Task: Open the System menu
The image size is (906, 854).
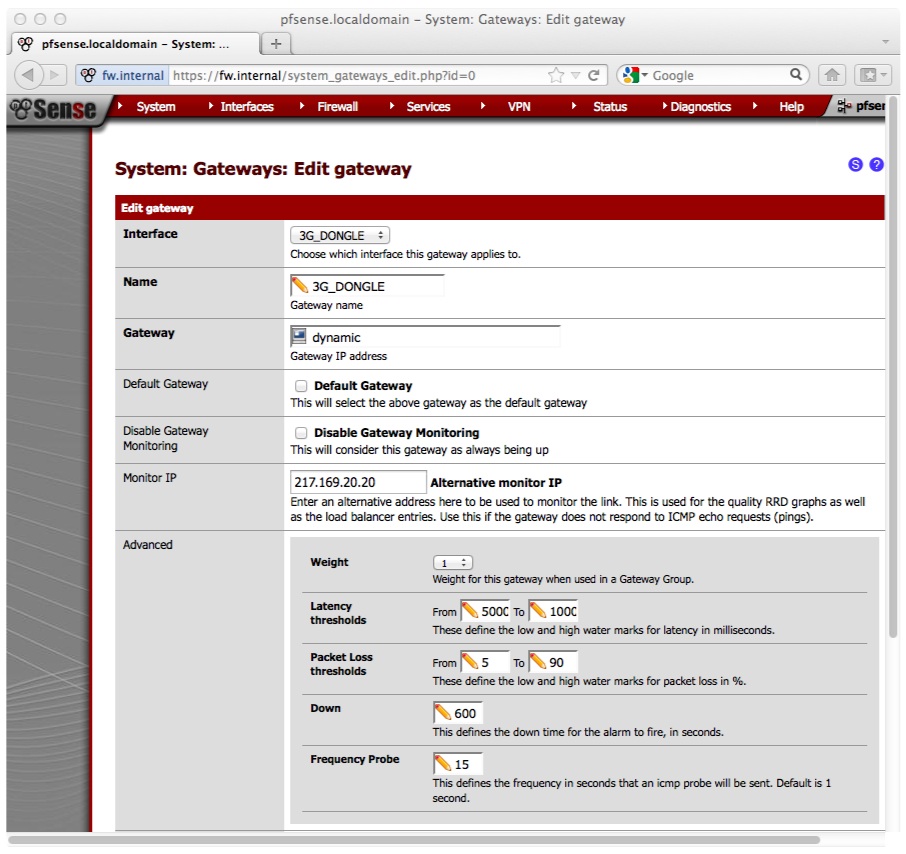Action: click(155, 106)
